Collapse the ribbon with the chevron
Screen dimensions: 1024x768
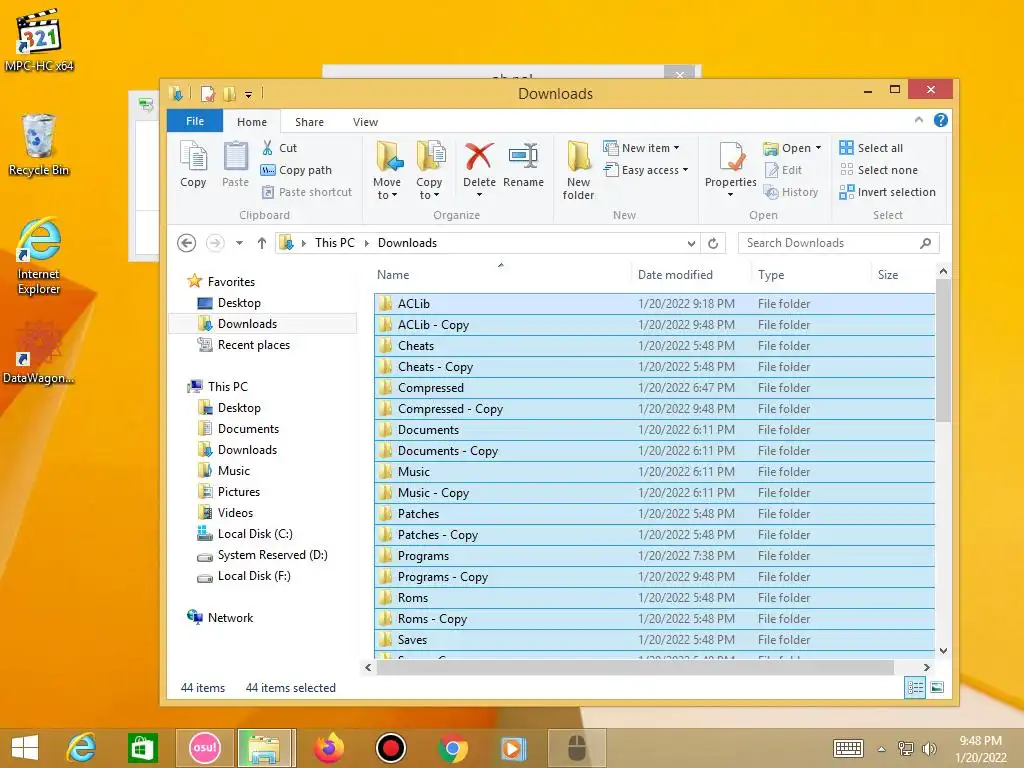pos(919,120)
